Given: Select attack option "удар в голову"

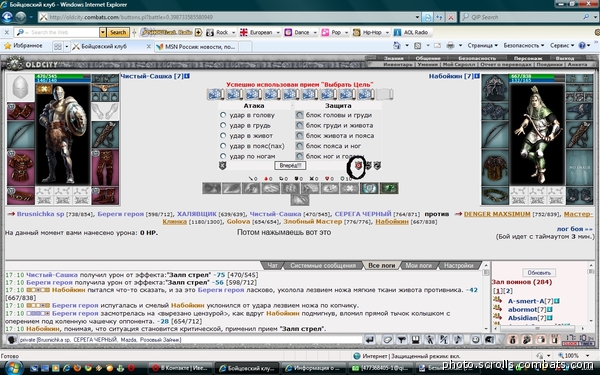Looking at the screenshot, I should (223, 115).
